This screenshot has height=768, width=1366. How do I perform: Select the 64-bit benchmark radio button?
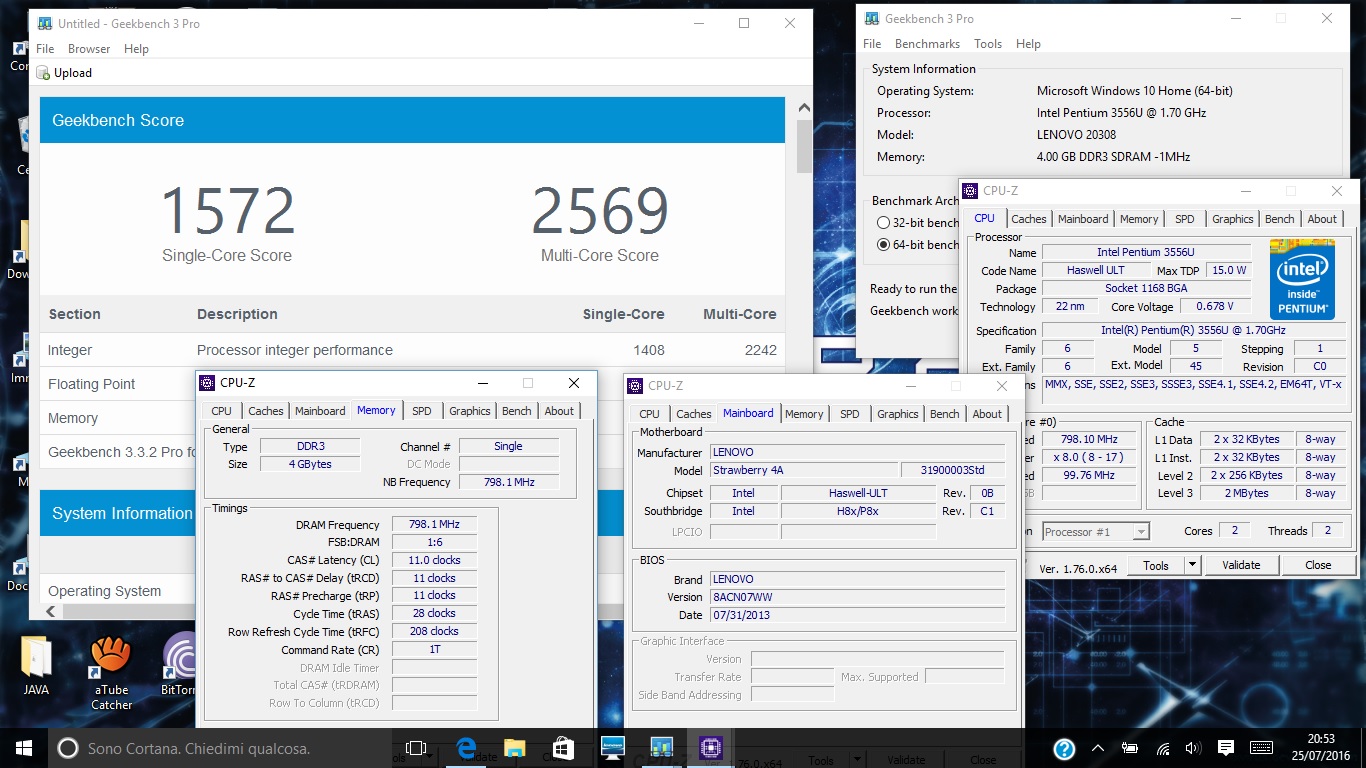tap(883, 245)
